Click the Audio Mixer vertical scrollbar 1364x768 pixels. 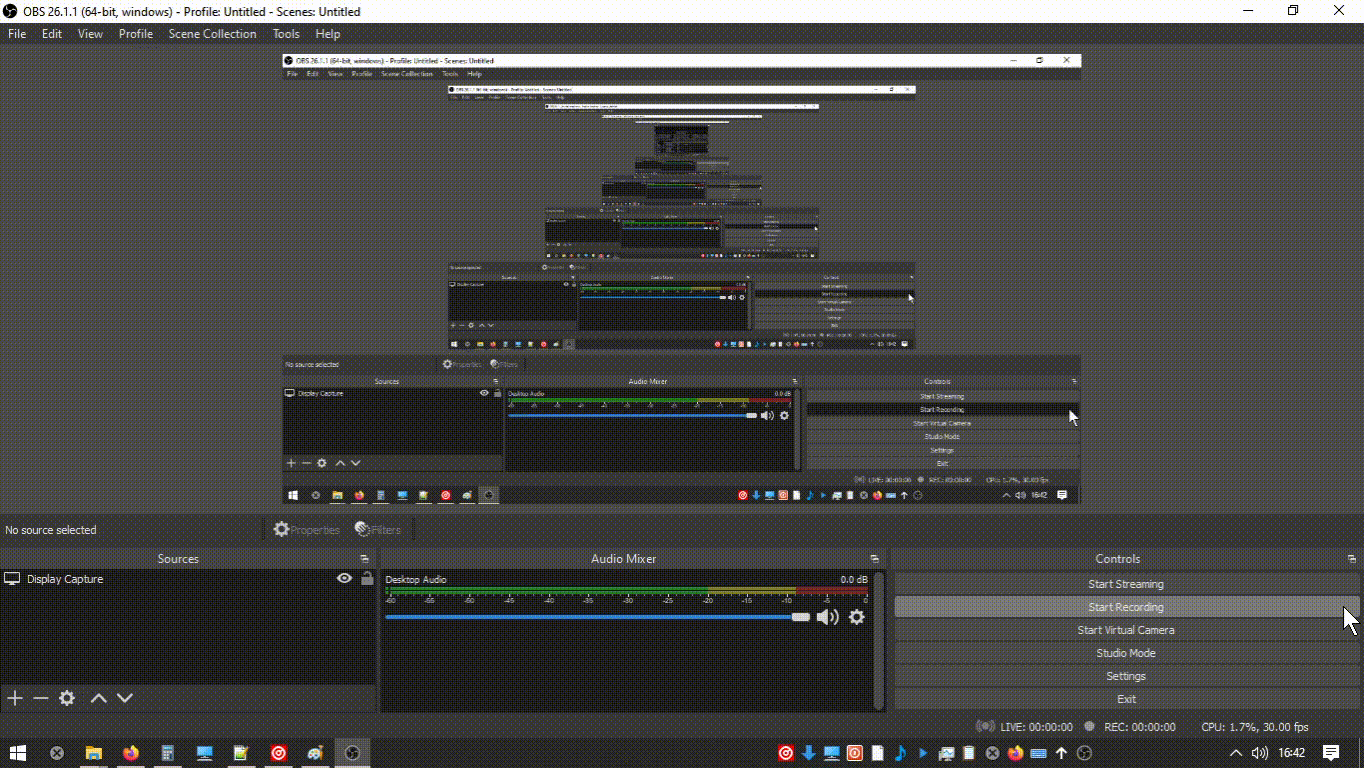[x=879, y=640]
